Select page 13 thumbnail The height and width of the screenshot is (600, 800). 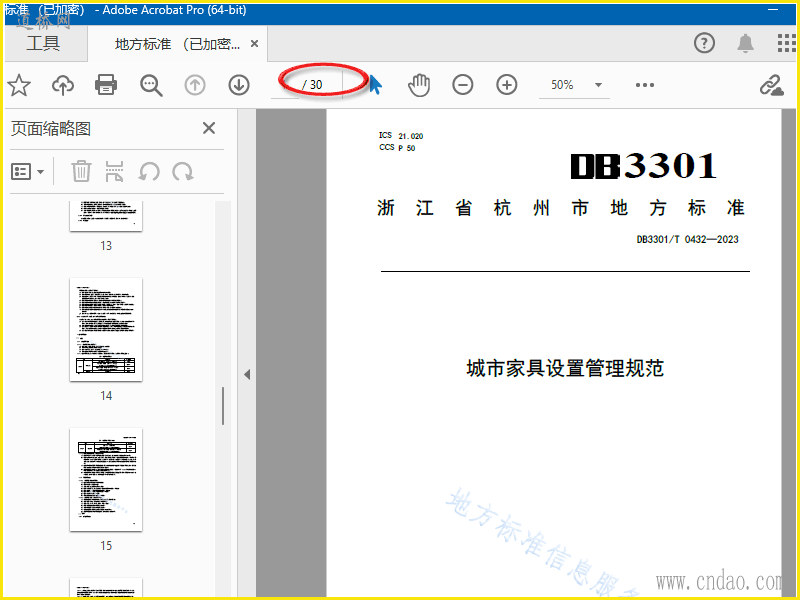106,216
